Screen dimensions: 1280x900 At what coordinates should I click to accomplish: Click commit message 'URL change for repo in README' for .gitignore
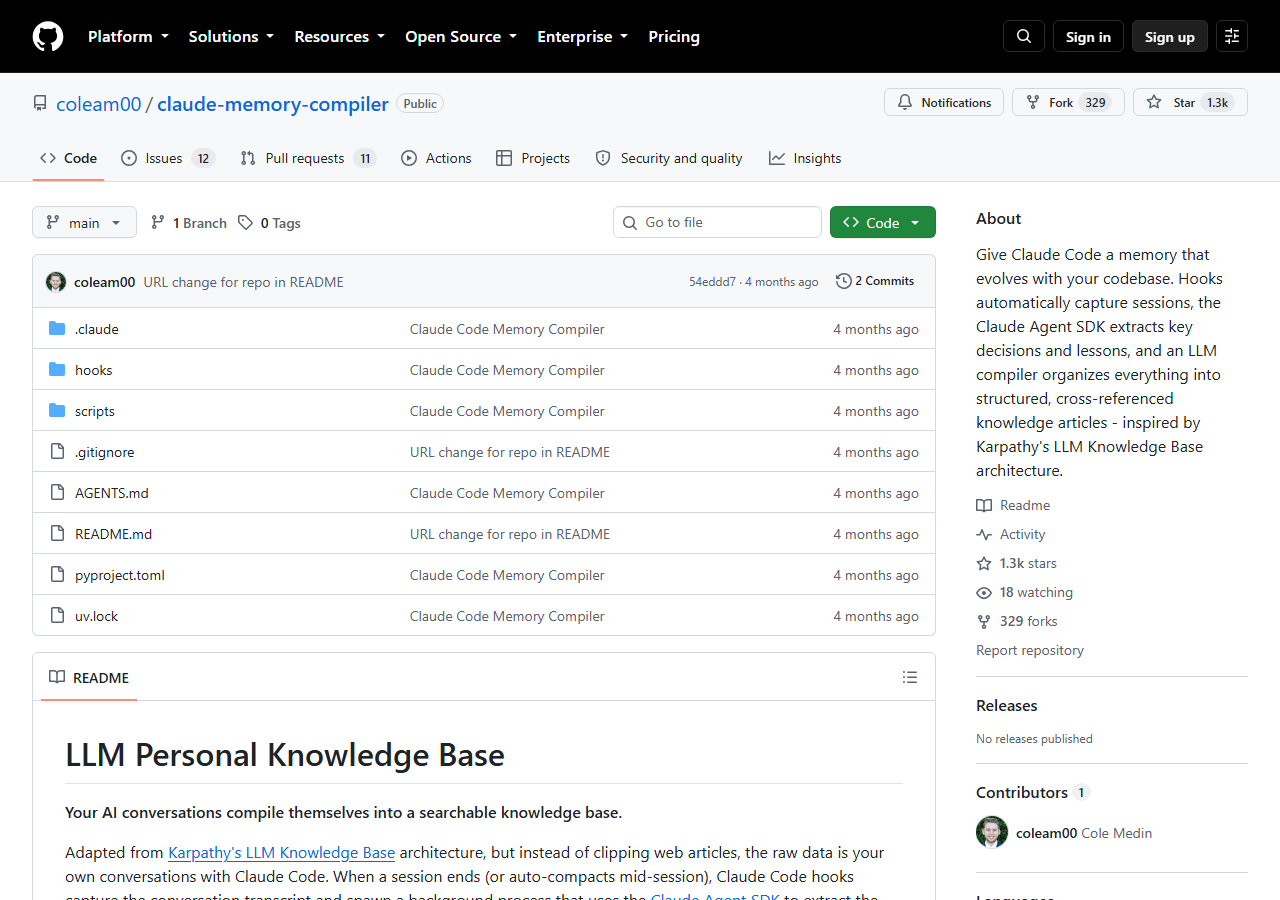pyautogui.click(x=510, y=452)
